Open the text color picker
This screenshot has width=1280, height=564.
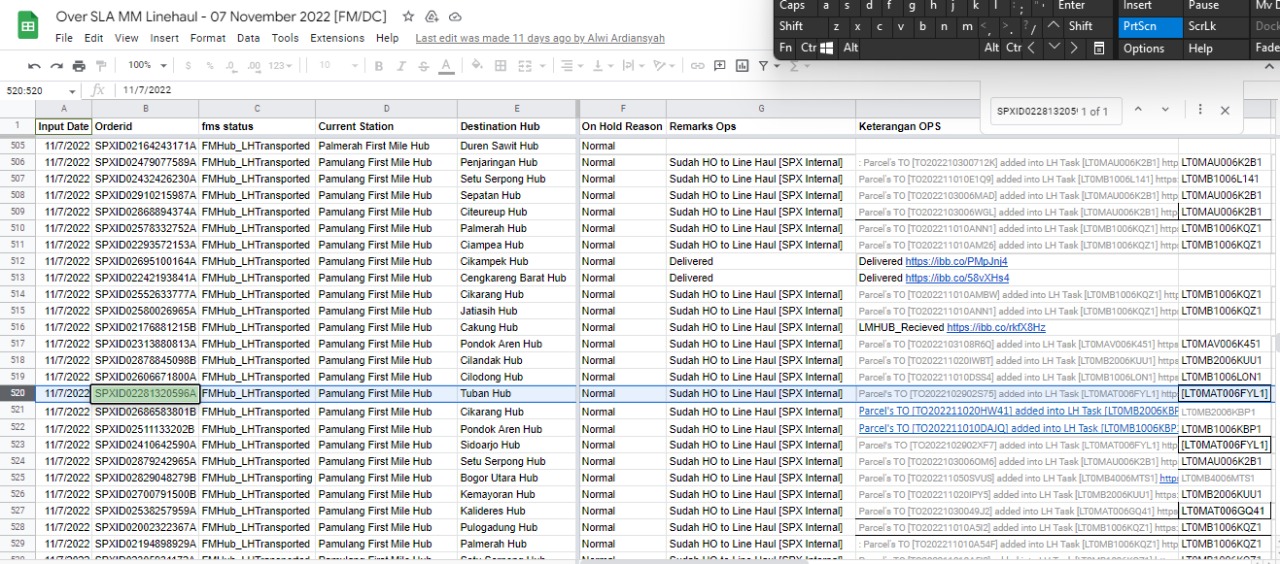coord(445,66)
